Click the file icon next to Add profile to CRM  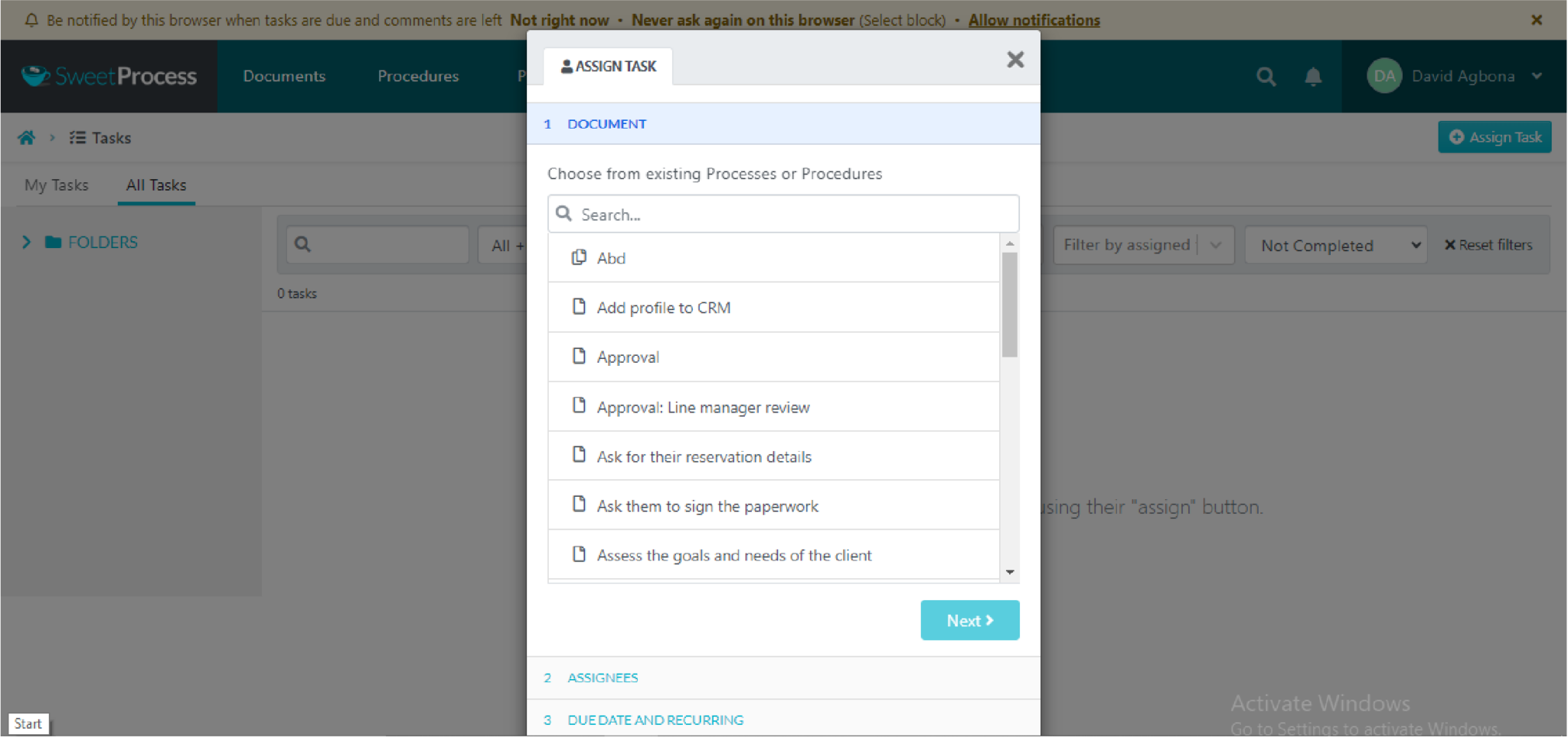pyautogui.click(x=579, y=307)
